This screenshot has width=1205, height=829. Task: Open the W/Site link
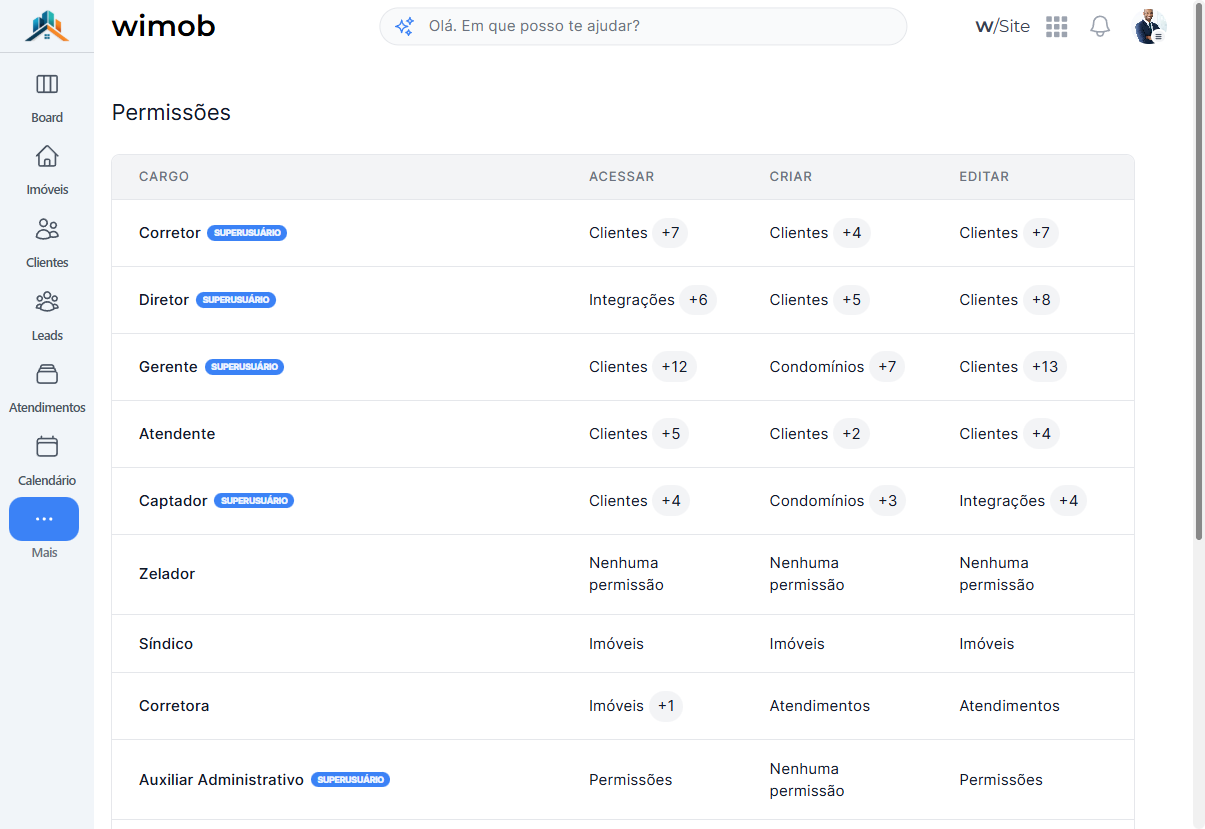tap(1002, 27)
